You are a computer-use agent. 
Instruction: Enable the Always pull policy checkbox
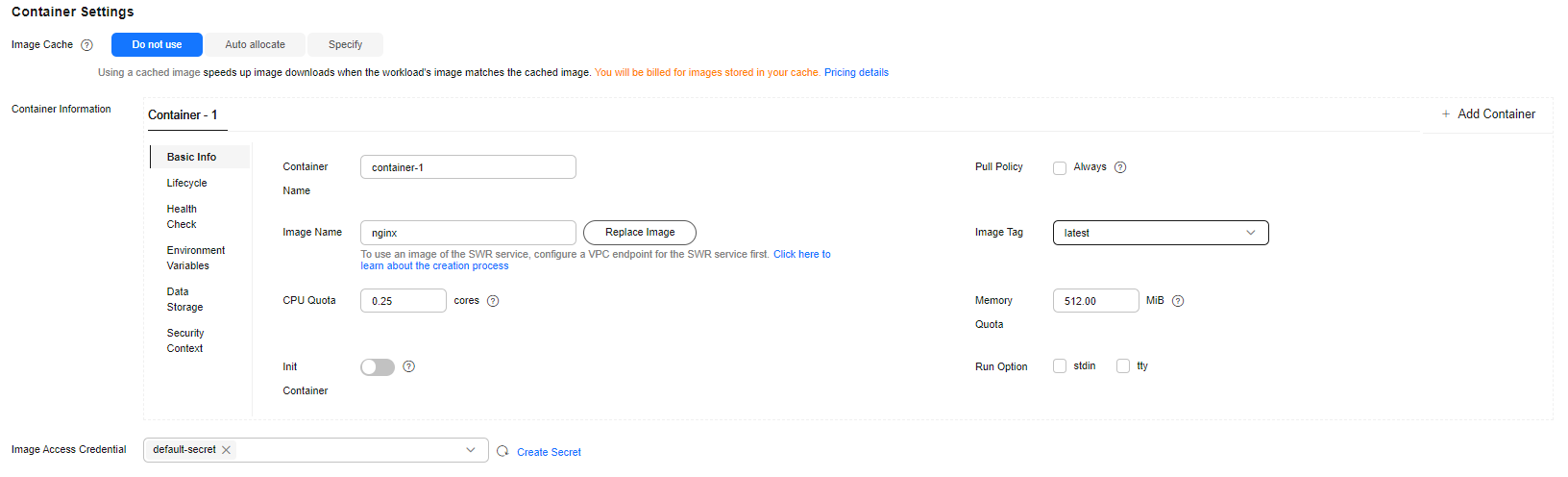point(1060,167)
